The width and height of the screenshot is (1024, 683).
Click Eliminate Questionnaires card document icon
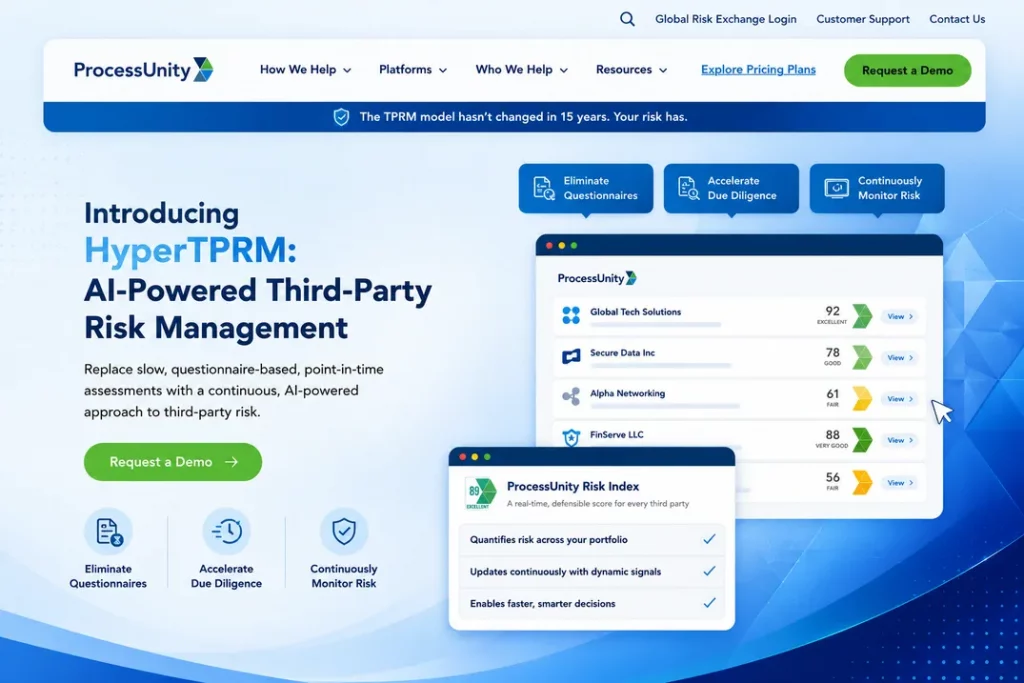[x=543, y=188]
